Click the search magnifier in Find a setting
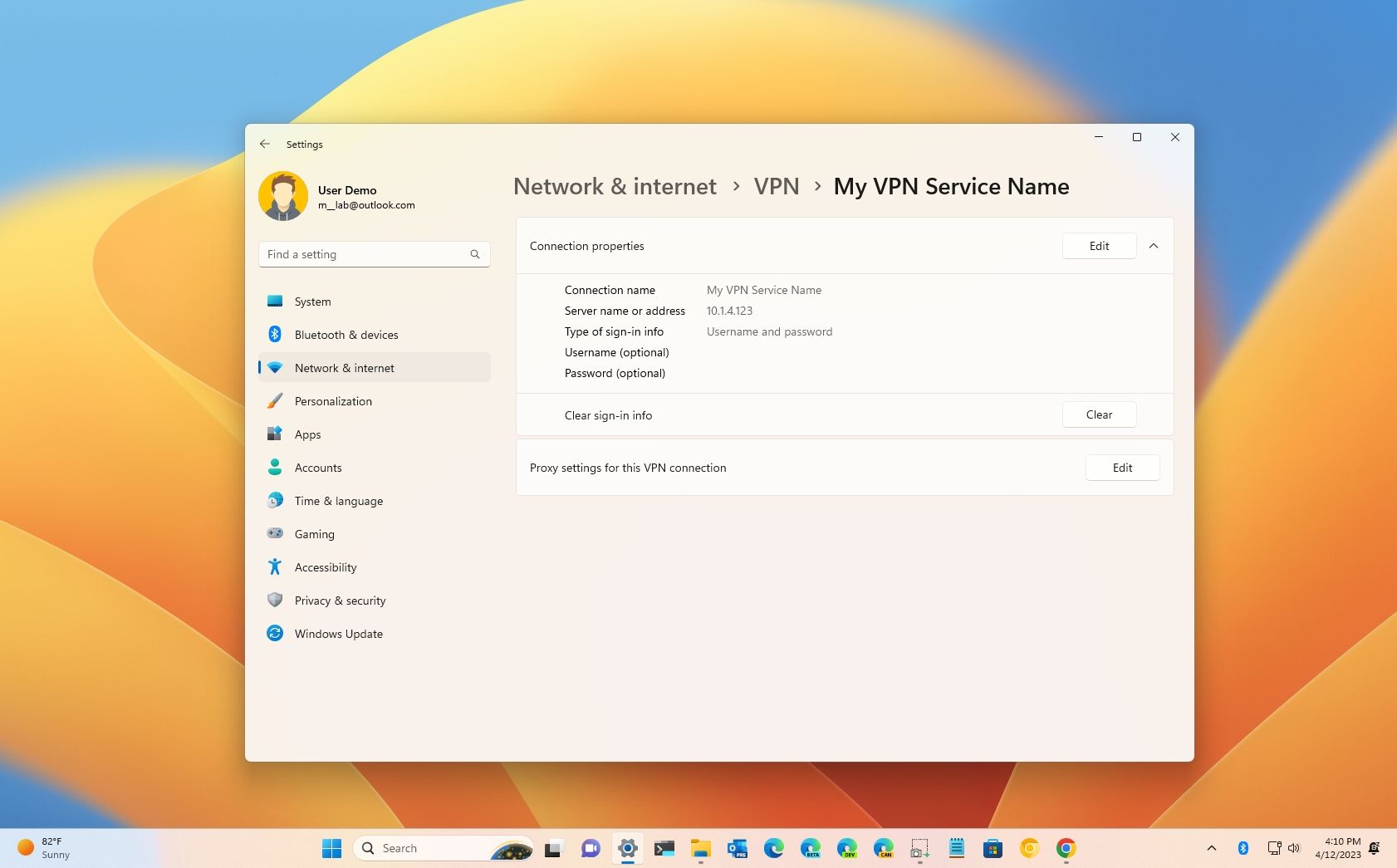Image resolution: width=1397 pixels, height=868 pixels. click(x=475, y=254)
